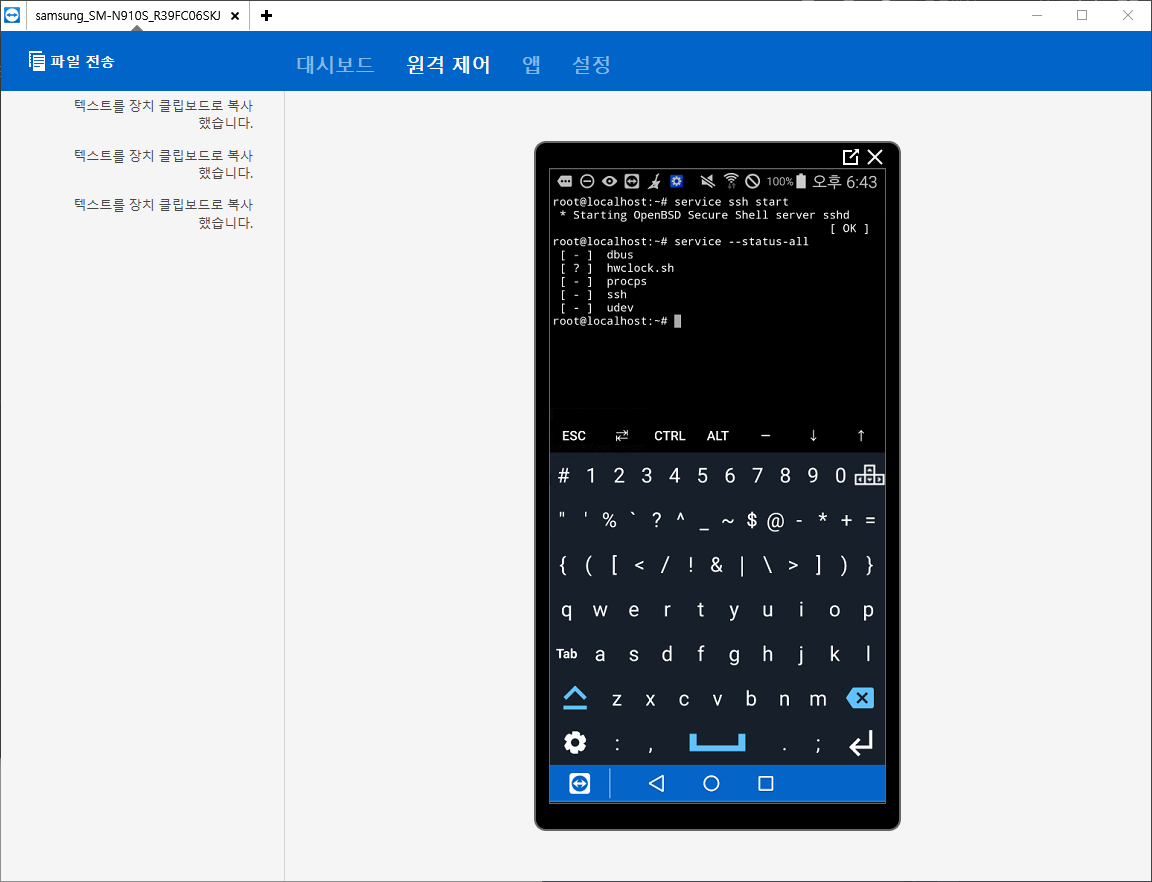
Task: Select the 원격 제어 tab
Action: click(x=448, y=65)
